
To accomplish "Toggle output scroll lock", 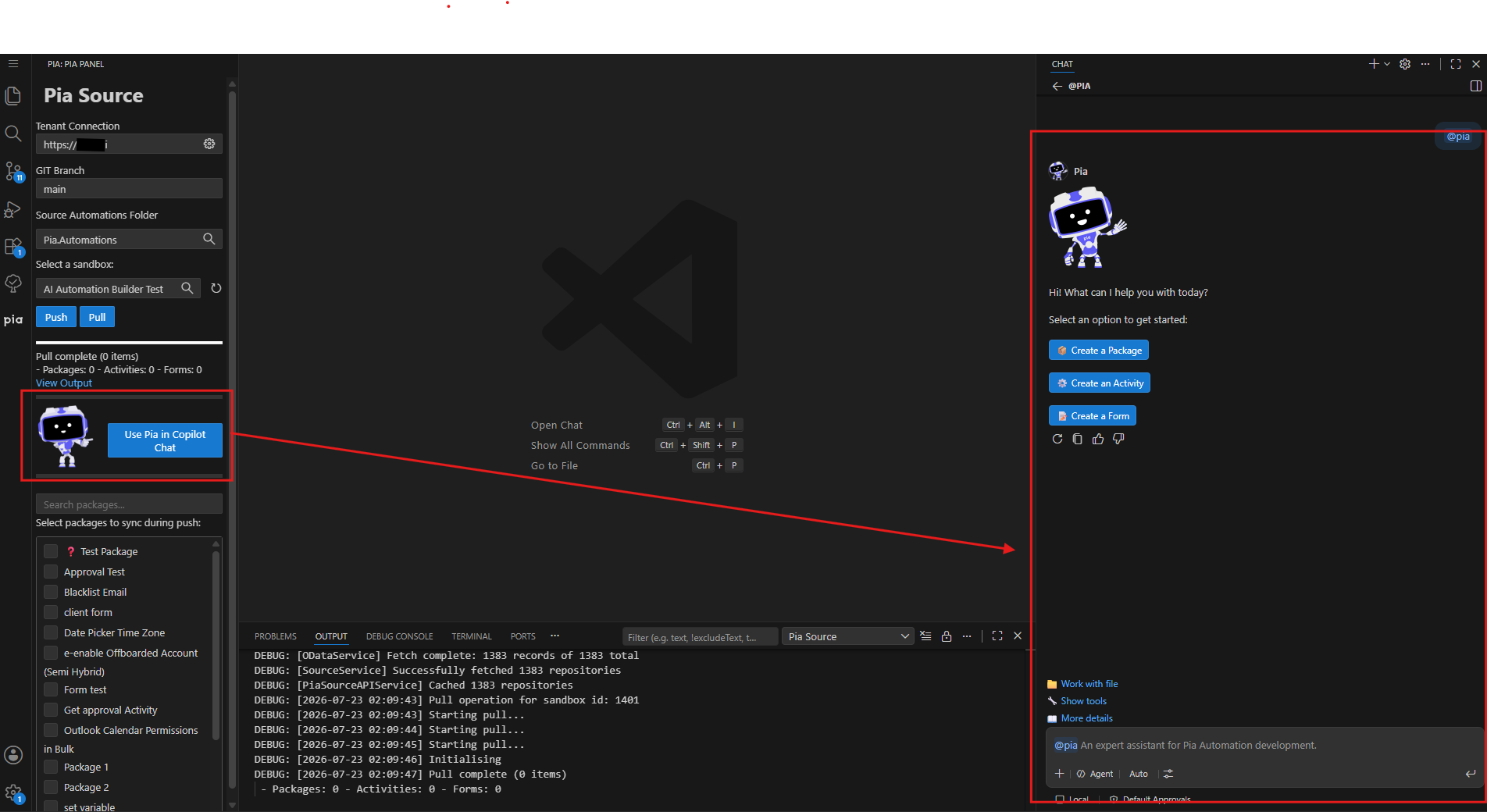I will coord(947,636).
